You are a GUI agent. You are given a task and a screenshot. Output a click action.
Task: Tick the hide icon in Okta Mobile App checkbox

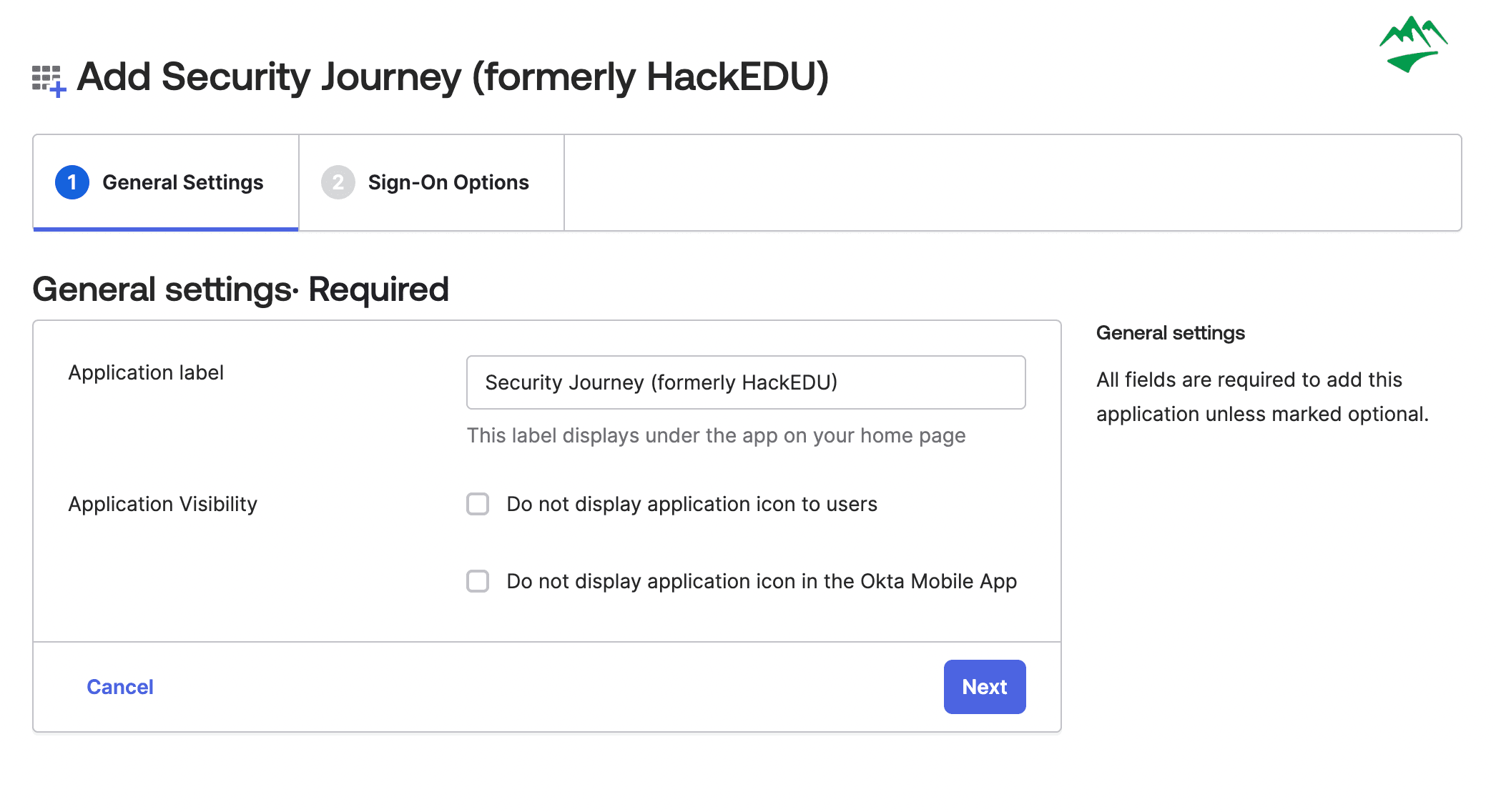coord(478,581)
